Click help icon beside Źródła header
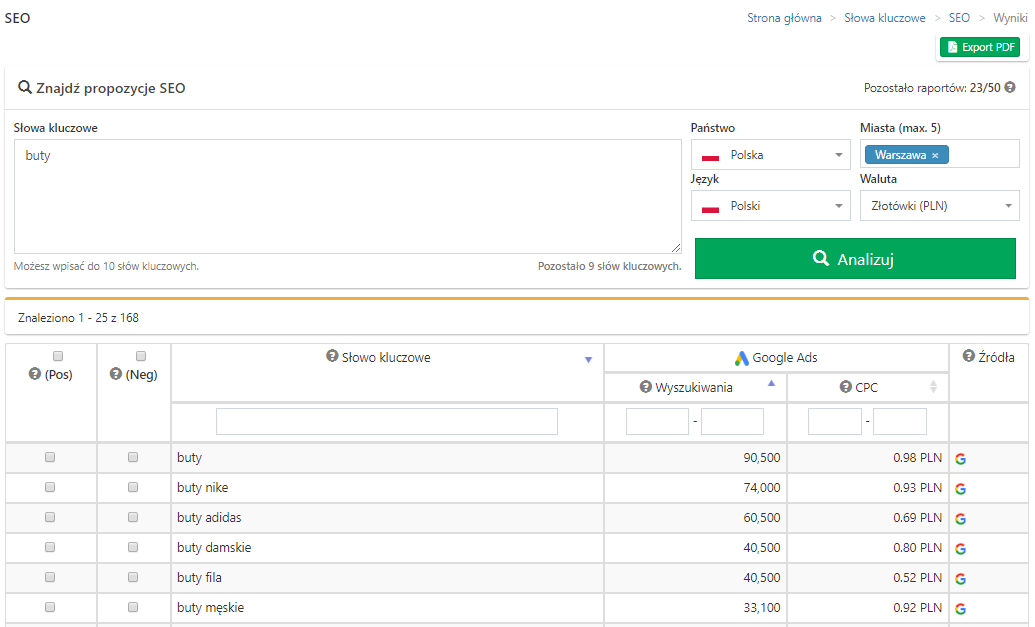 [968, 356]
